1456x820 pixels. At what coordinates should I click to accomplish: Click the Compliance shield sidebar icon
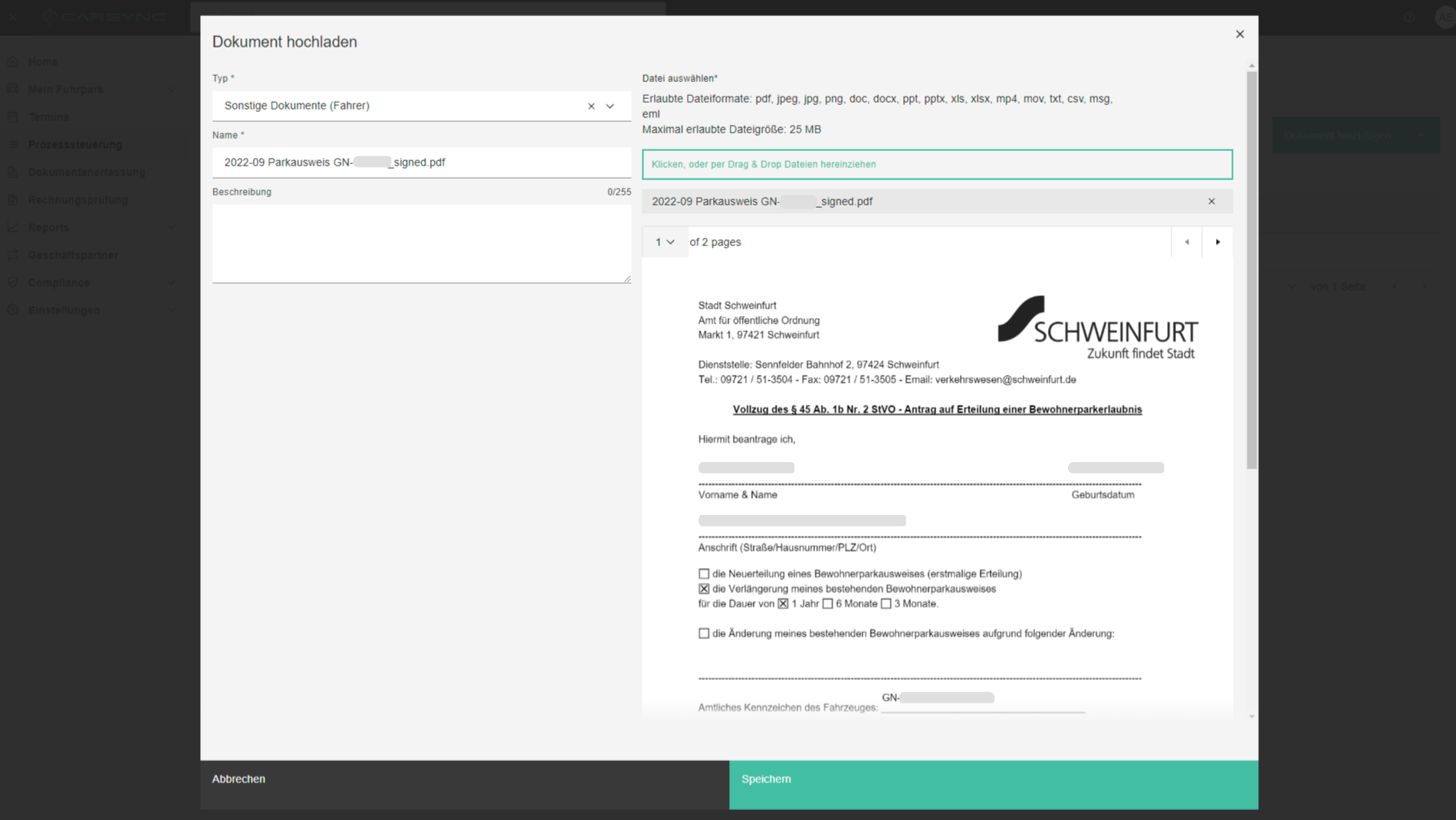12,282
